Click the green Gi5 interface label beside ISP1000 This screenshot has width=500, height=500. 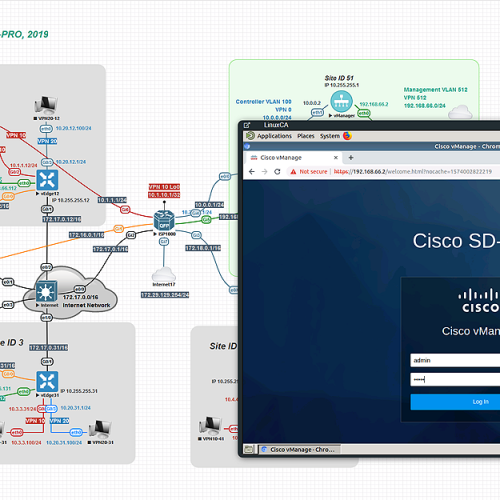[206, 220]
